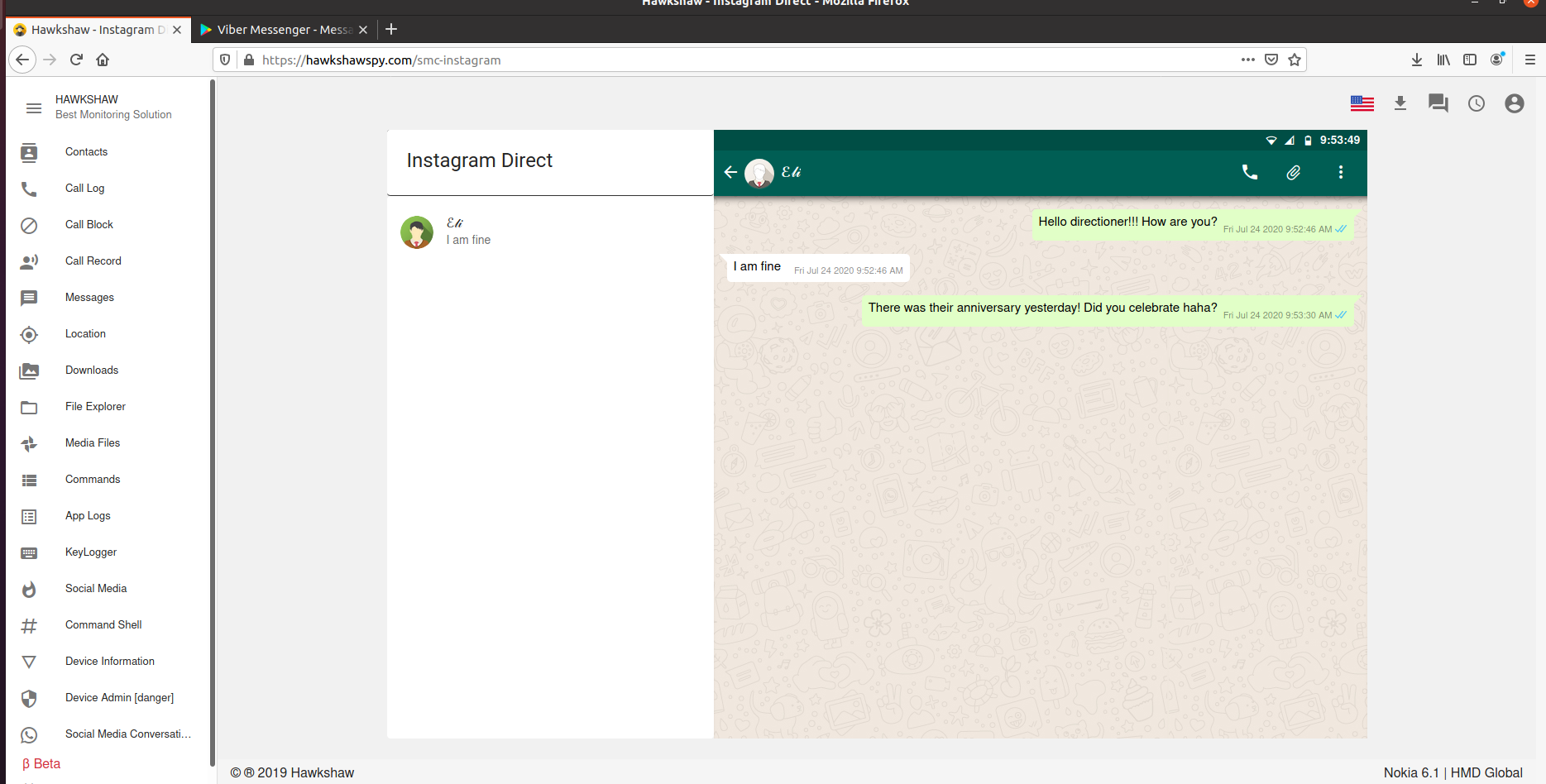Open the Firefox application hamburger menu
The height and width of the screenshot is (784, 1546).
click(1530, 60)
